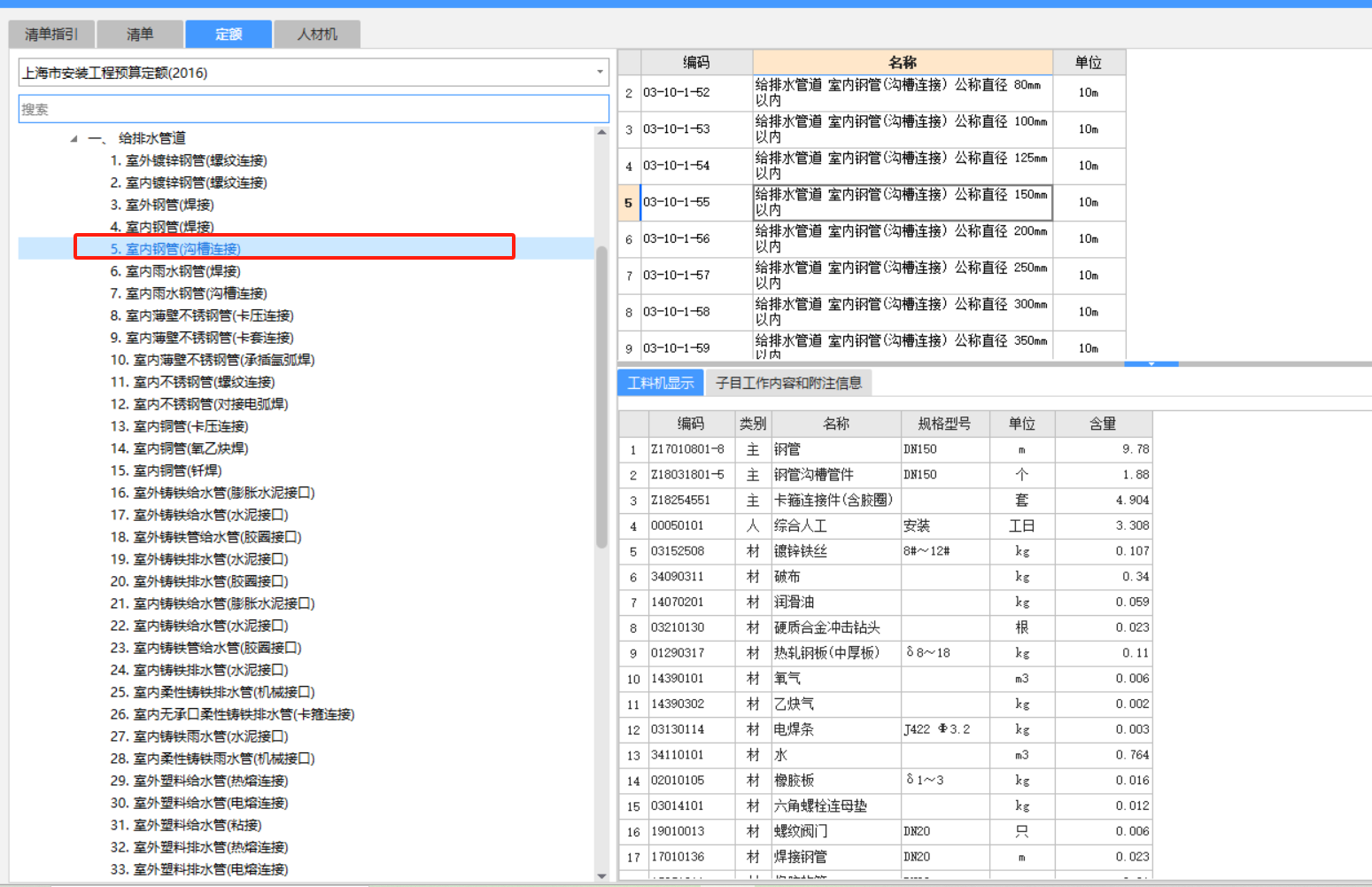Click the 单位 header in quota table

pos(1089,62)
